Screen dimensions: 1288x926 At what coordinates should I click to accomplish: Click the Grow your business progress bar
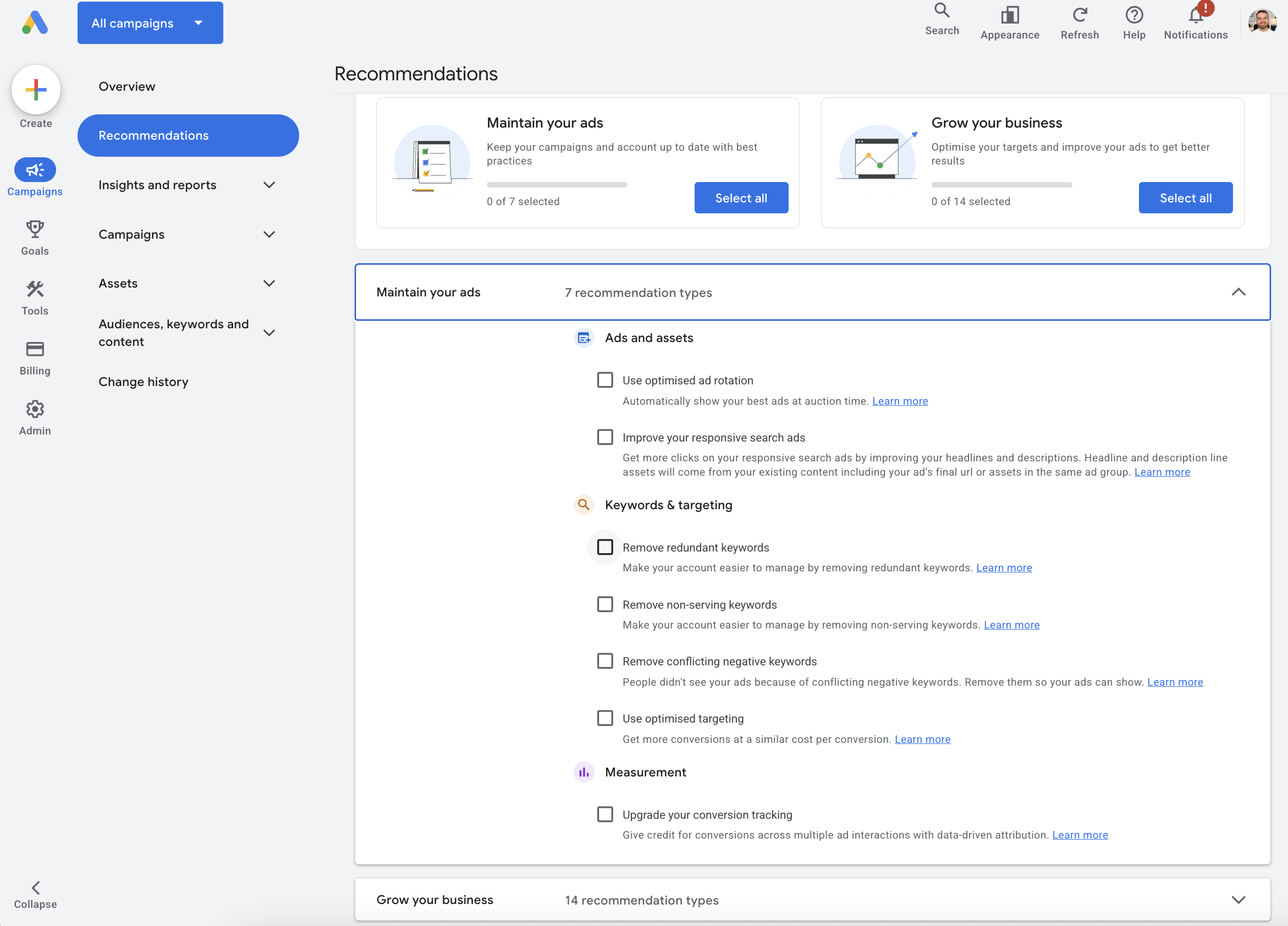pyautogui.click(x=1001, y=185)
